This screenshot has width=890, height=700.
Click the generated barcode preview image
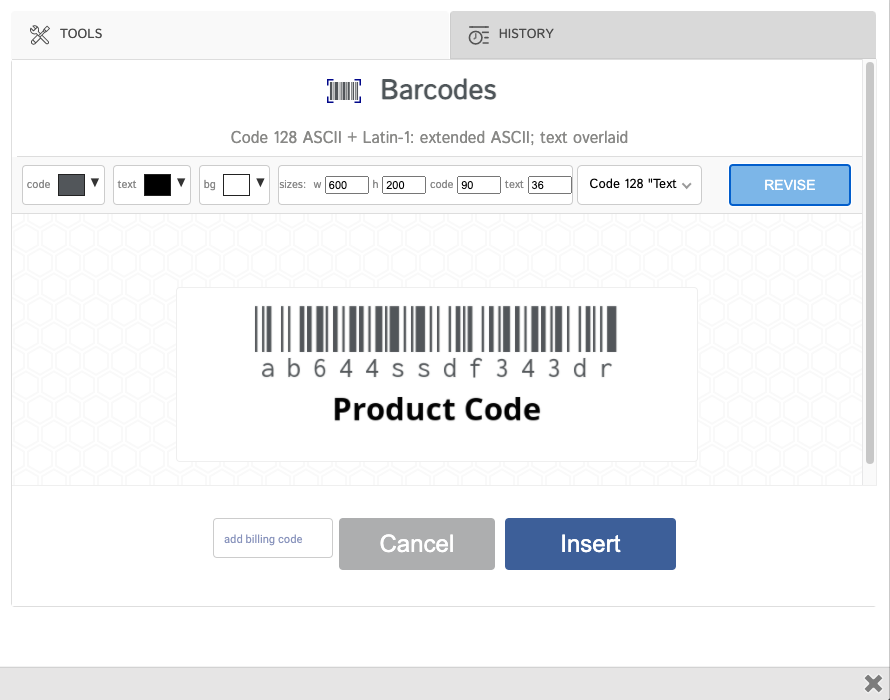click(436, 375)
